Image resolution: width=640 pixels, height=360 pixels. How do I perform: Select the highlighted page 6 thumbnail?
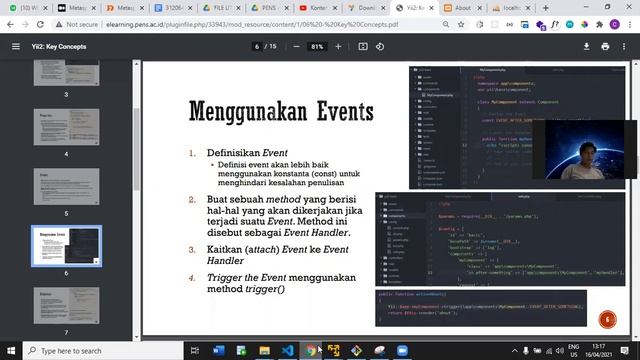click(67, 246)
